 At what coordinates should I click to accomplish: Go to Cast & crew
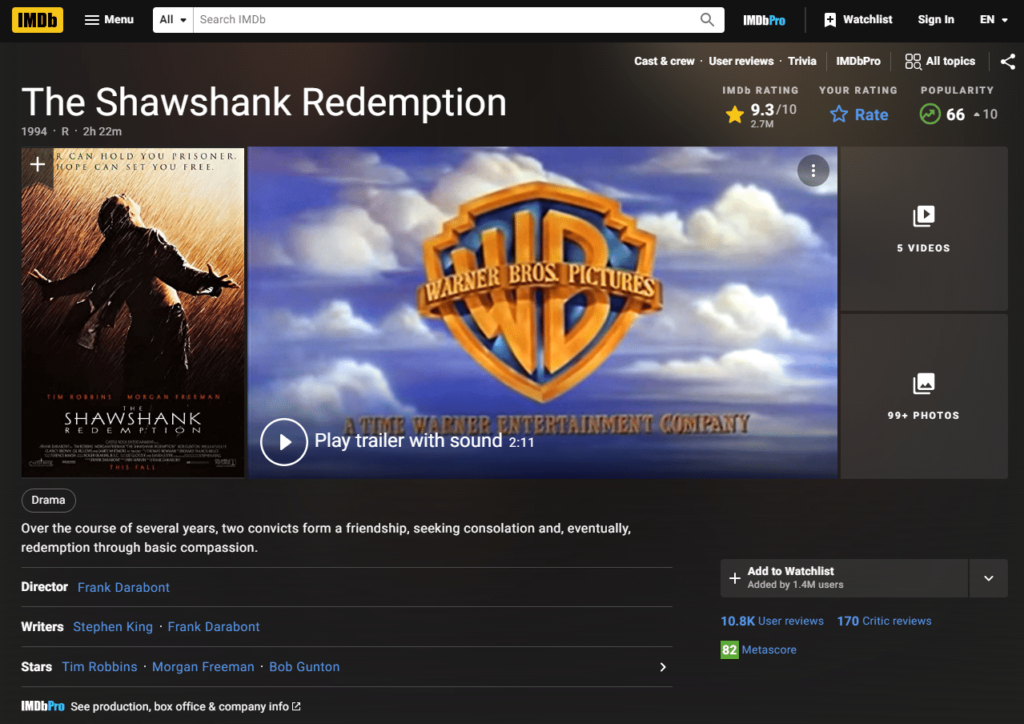click(x=664, y=61)
